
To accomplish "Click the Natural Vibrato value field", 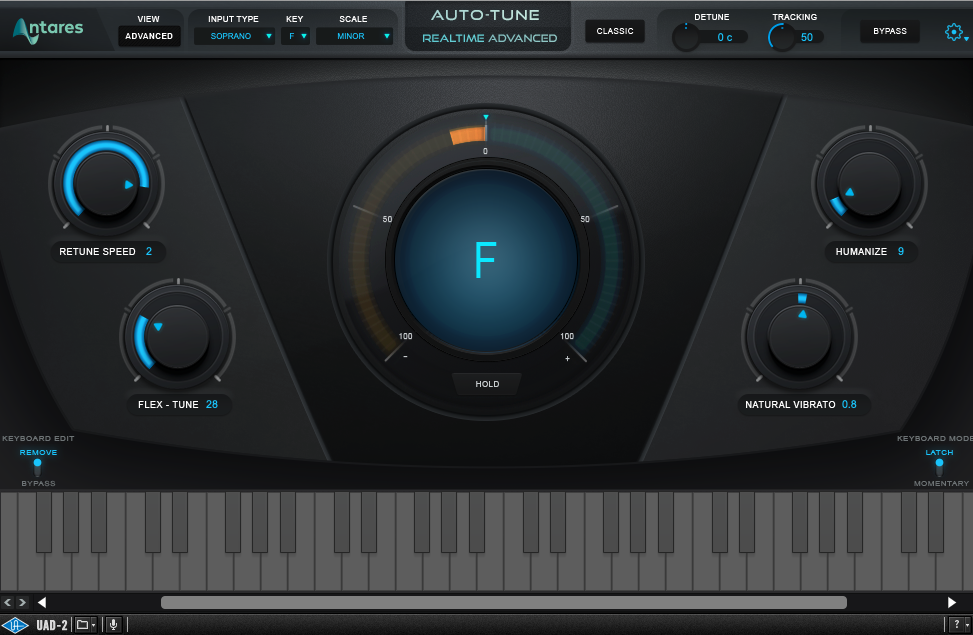I will [x=849, y=405].
